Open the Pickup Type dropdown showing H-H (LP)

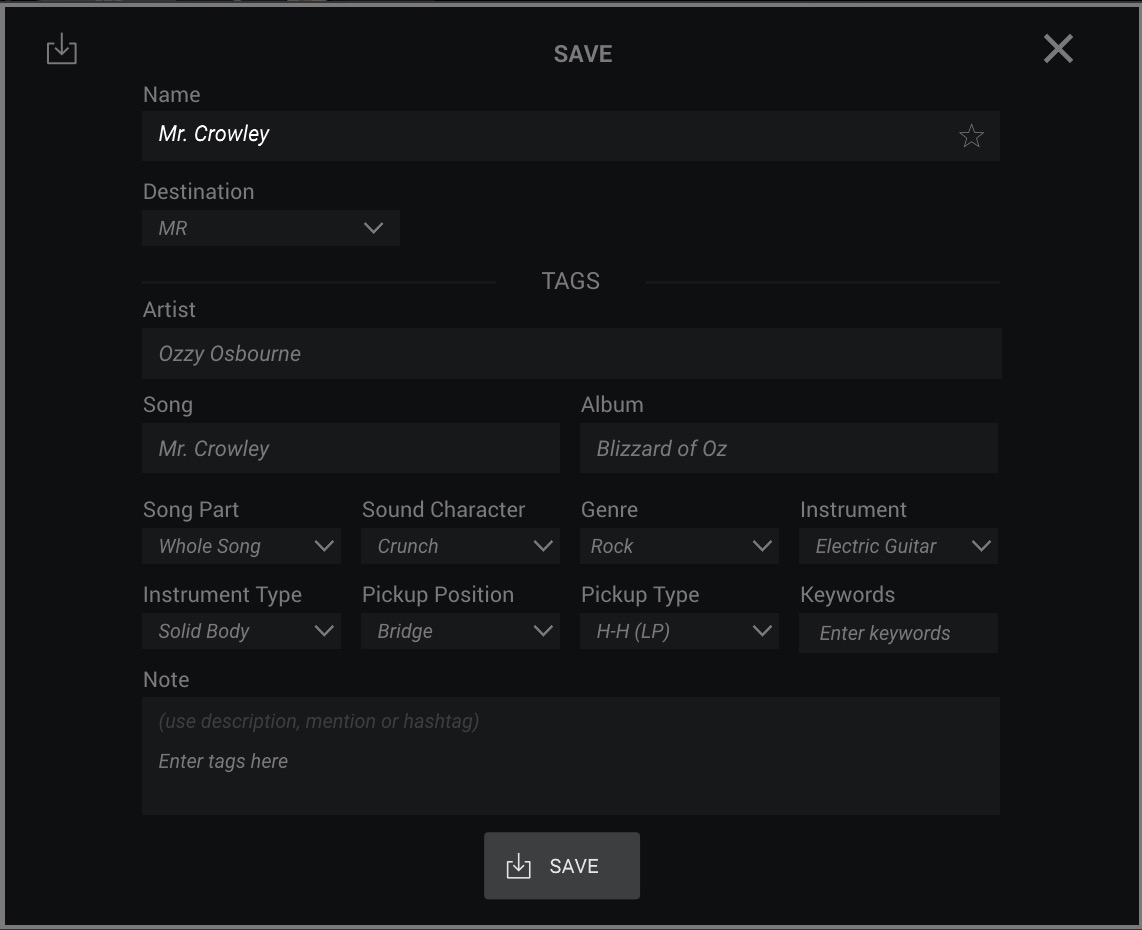point(679,631)
